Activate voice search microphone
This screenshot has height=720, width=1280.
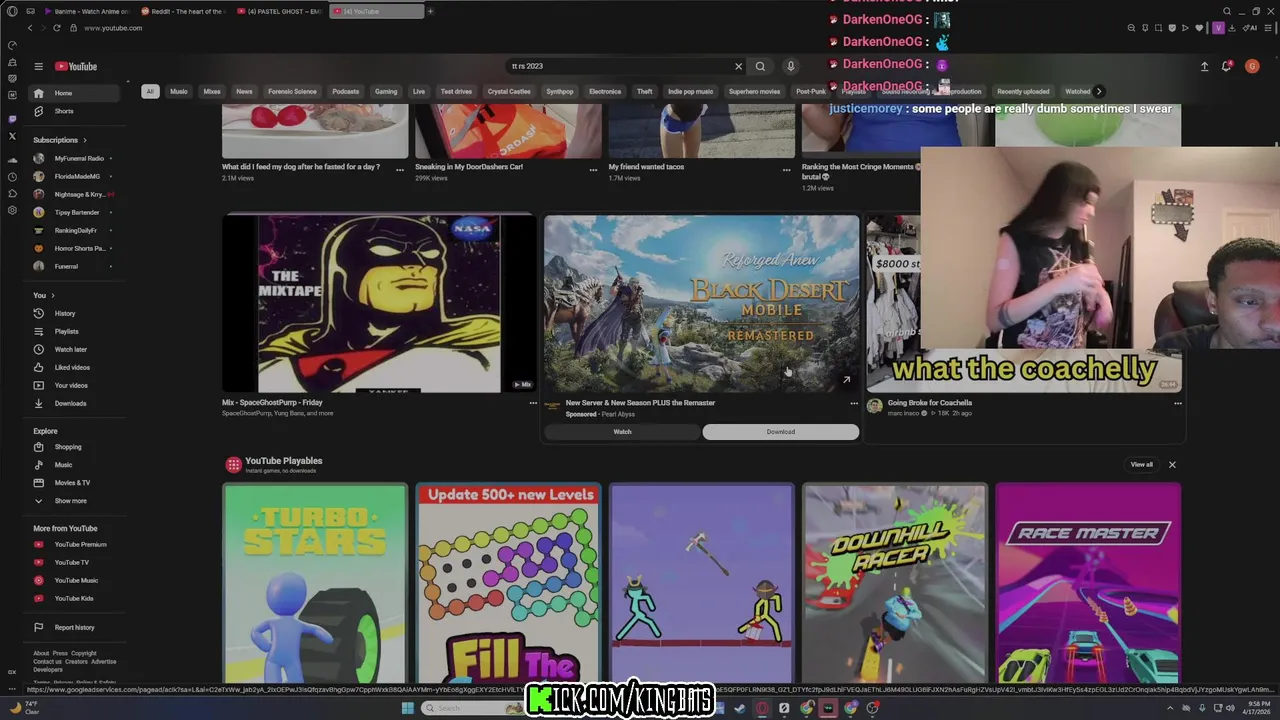click(x=790, y=66)
